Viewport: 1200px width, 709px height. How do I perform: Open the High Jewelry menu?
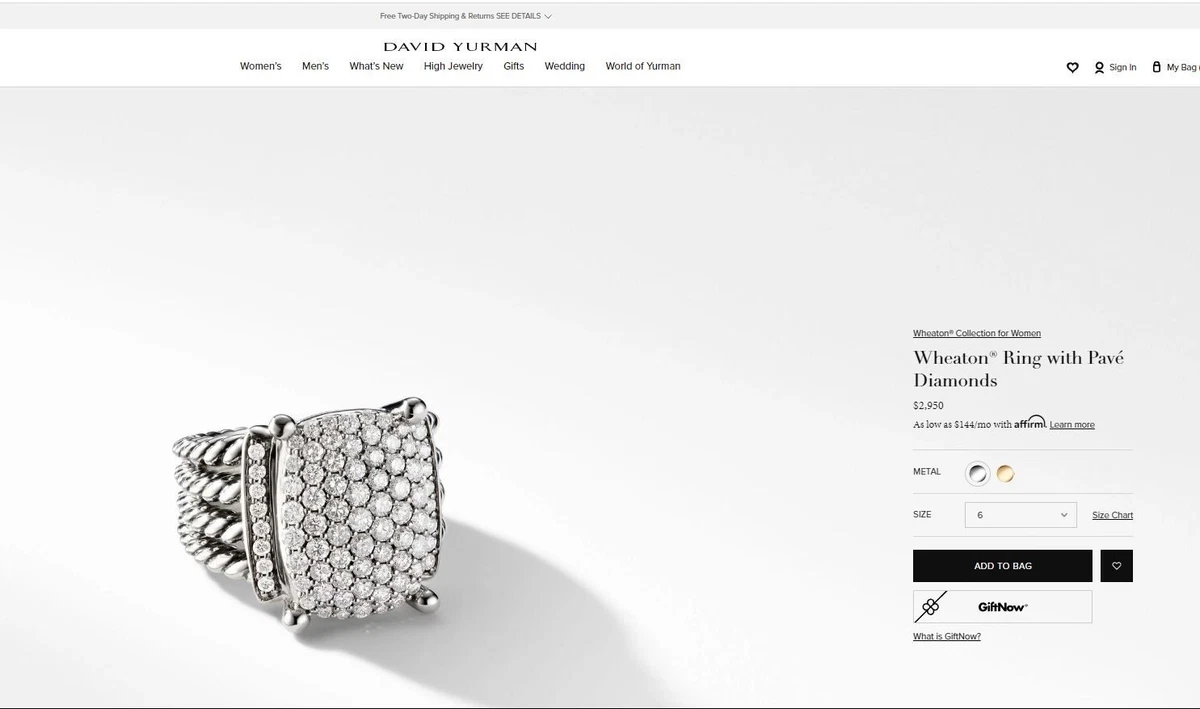(453, 66)
